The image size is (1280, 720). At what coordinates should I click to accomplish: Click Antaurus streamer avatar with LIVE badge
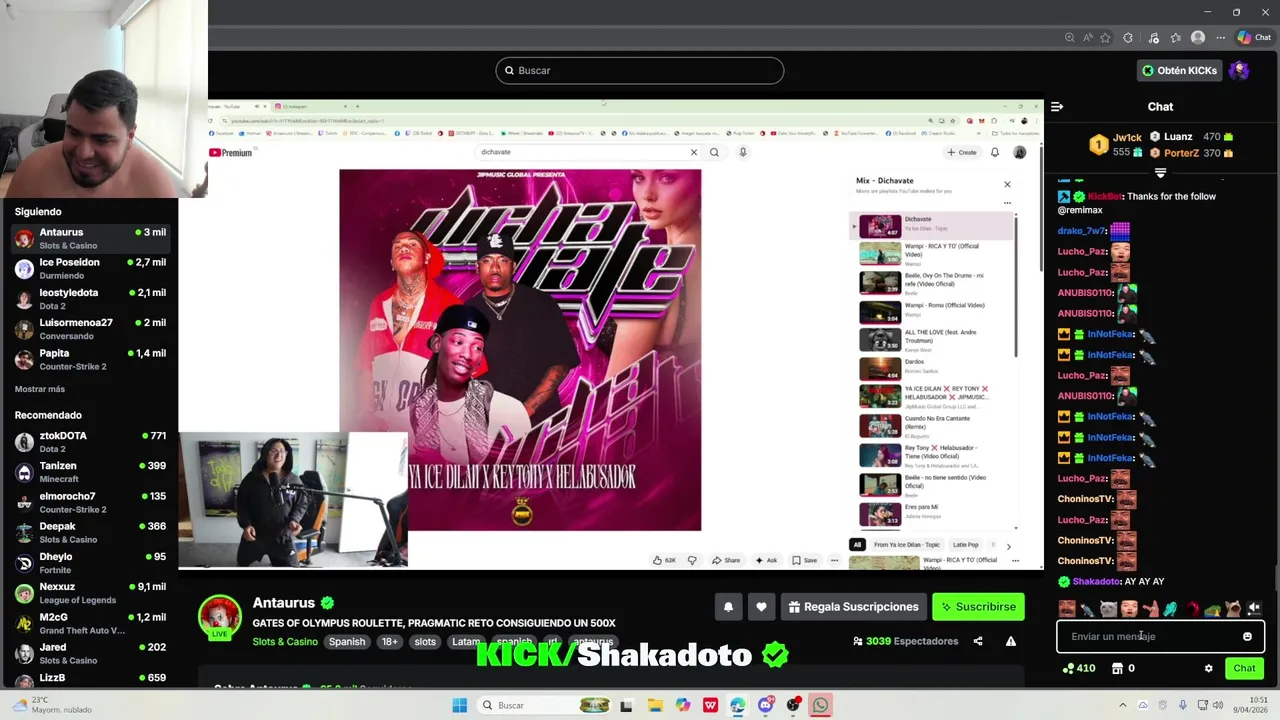(x=220, y=618)
